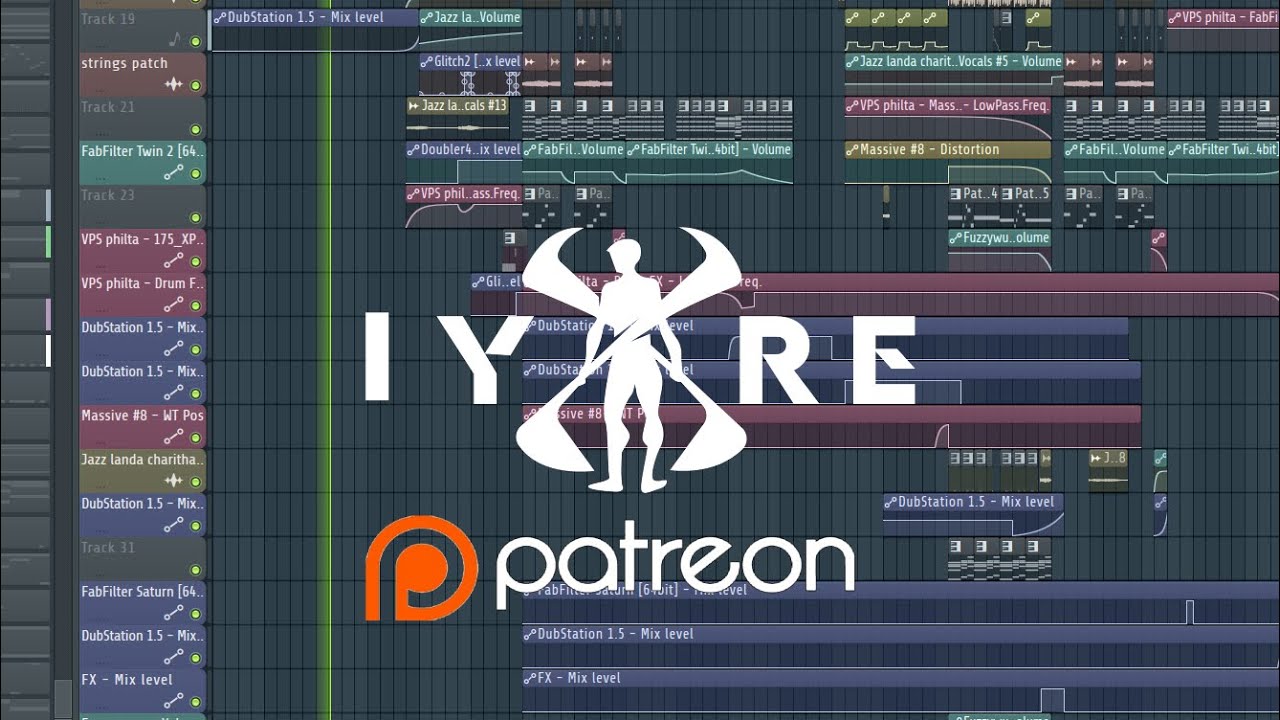This screenshot has width=1280, height=720.
Task: Select the FabFilter Saturn [64.. track name
Action: coord(142,591)
